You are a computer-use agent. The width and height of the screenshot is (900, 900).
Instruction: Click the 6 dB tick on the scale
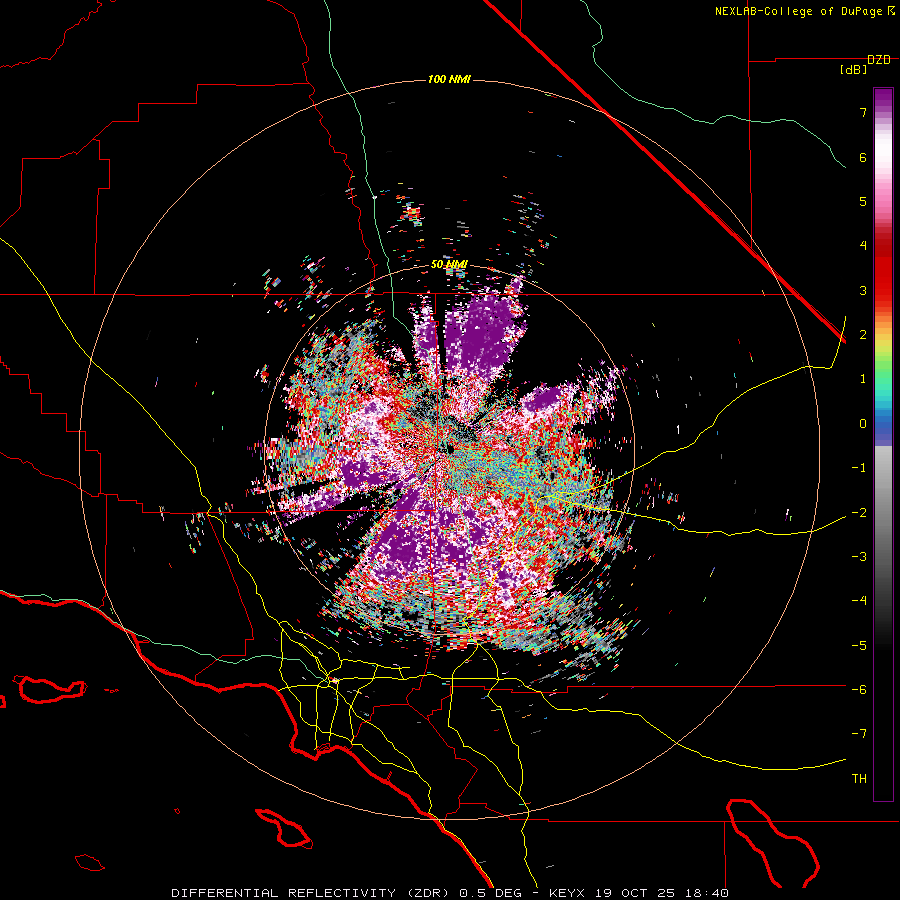coord(863,157)
